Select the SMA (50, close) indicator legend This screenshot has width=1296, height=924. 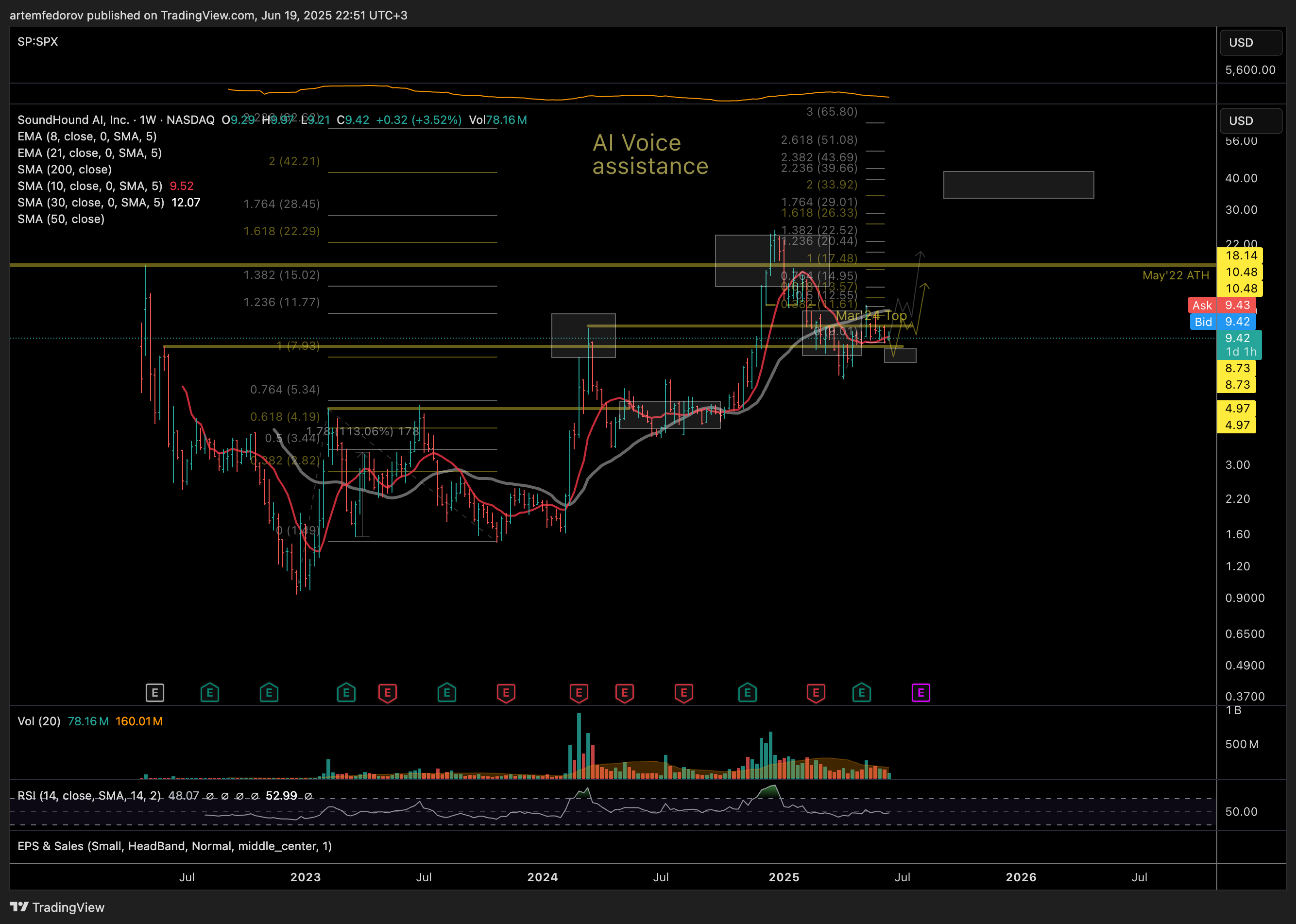click(x=61, y=219)
